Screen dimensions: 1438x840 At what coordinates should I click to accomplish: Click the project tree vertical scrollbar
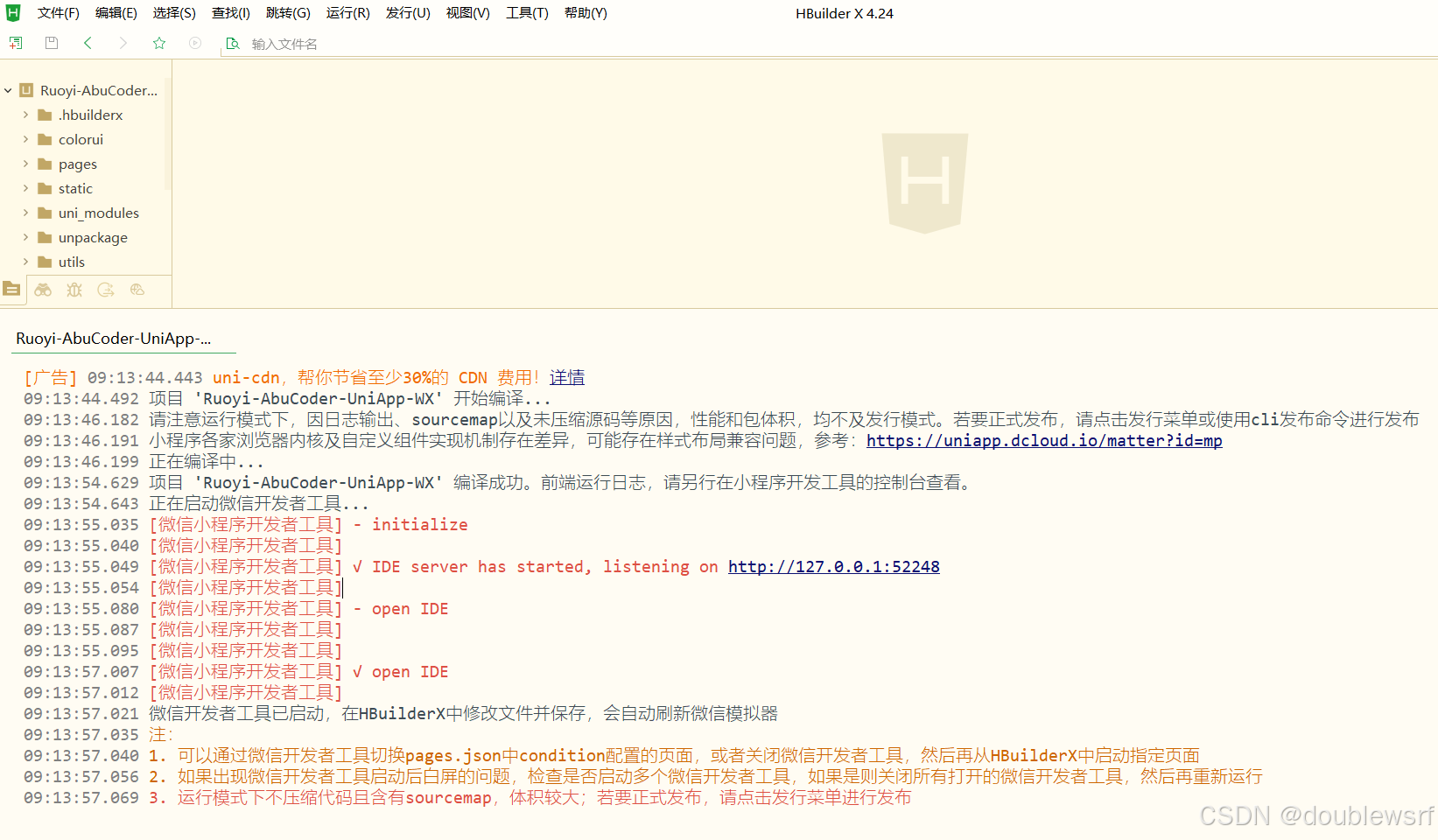pyautogui.click(x=168, y=136)
